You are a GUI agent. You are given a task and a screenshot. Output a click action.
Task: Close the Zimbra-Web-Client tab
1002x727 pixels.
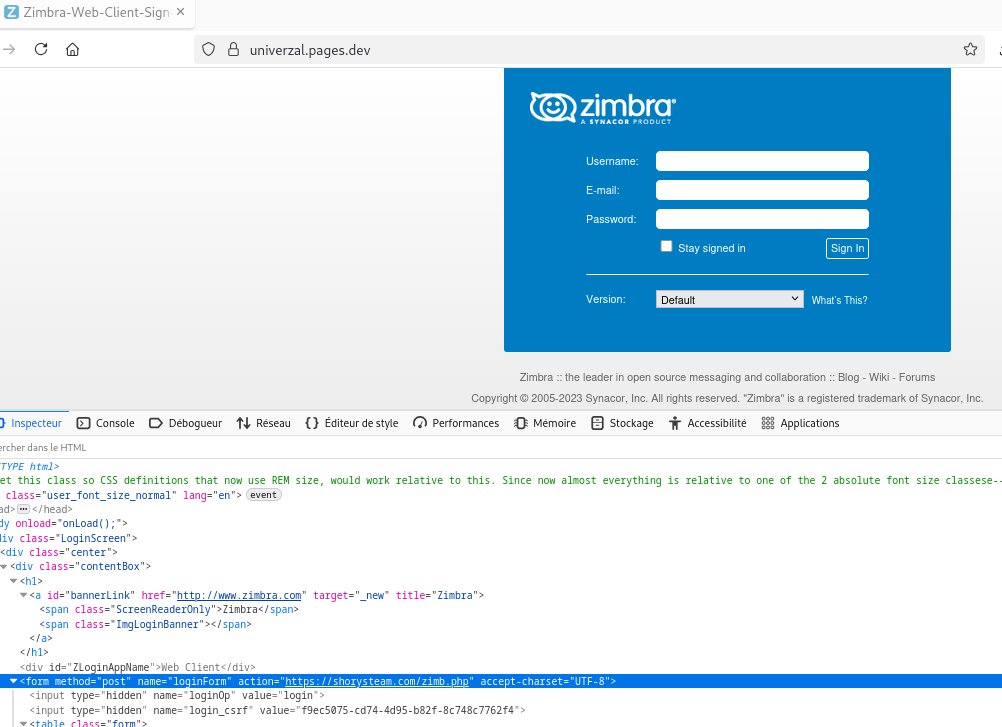click(x=180, y=12)
